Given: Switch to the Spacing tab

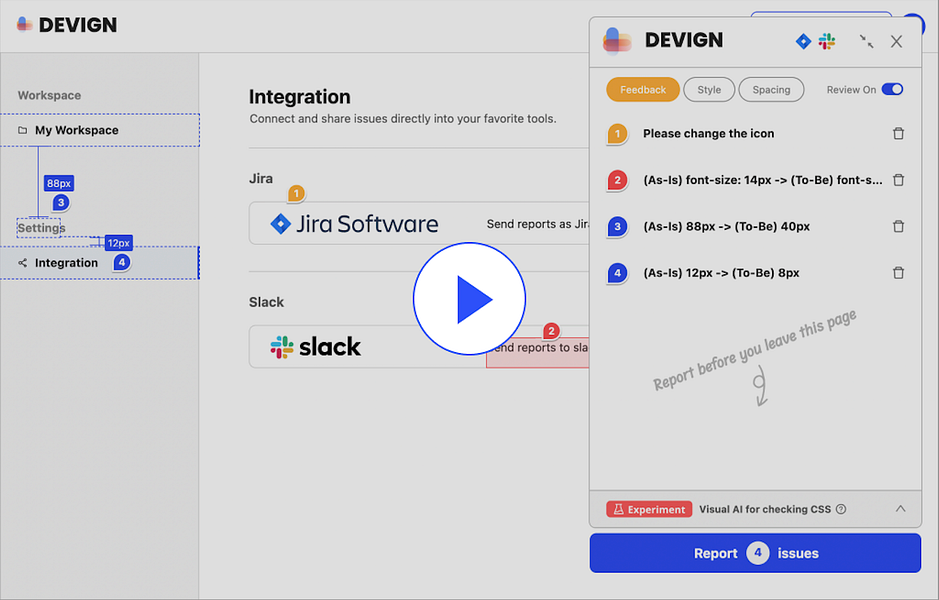Looking at the screenshot, I should tap(771, 90).
